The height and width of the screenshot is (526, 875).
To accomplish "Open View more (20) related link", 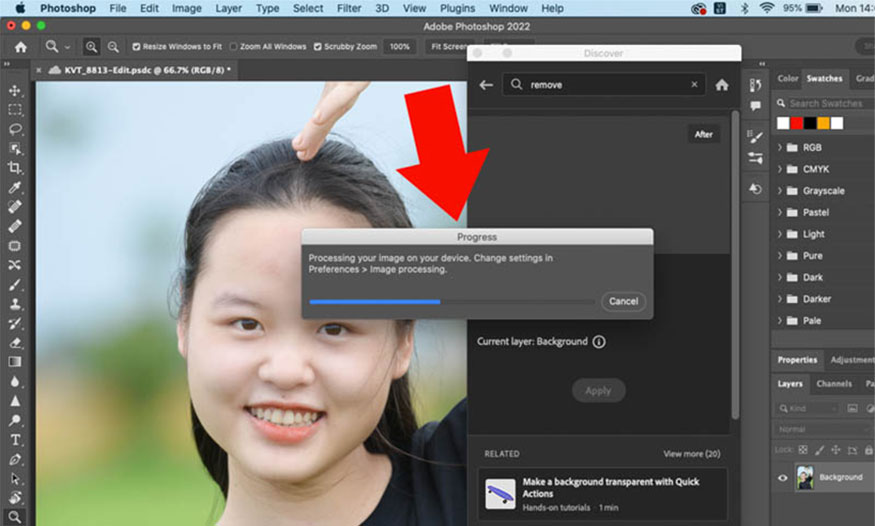I will [691, 454].
